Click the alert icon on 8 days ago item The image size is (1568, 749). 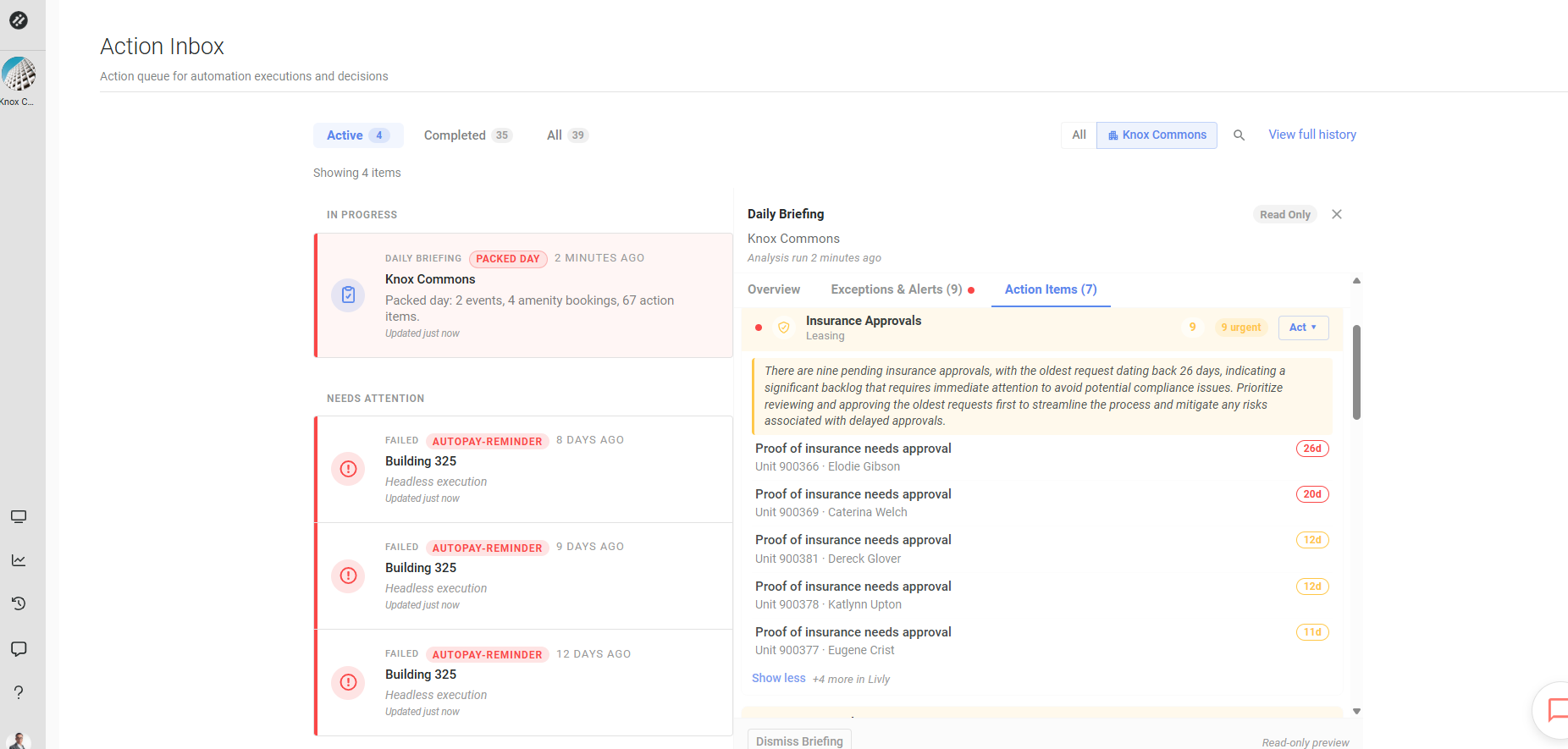click(x=348, y=469)
